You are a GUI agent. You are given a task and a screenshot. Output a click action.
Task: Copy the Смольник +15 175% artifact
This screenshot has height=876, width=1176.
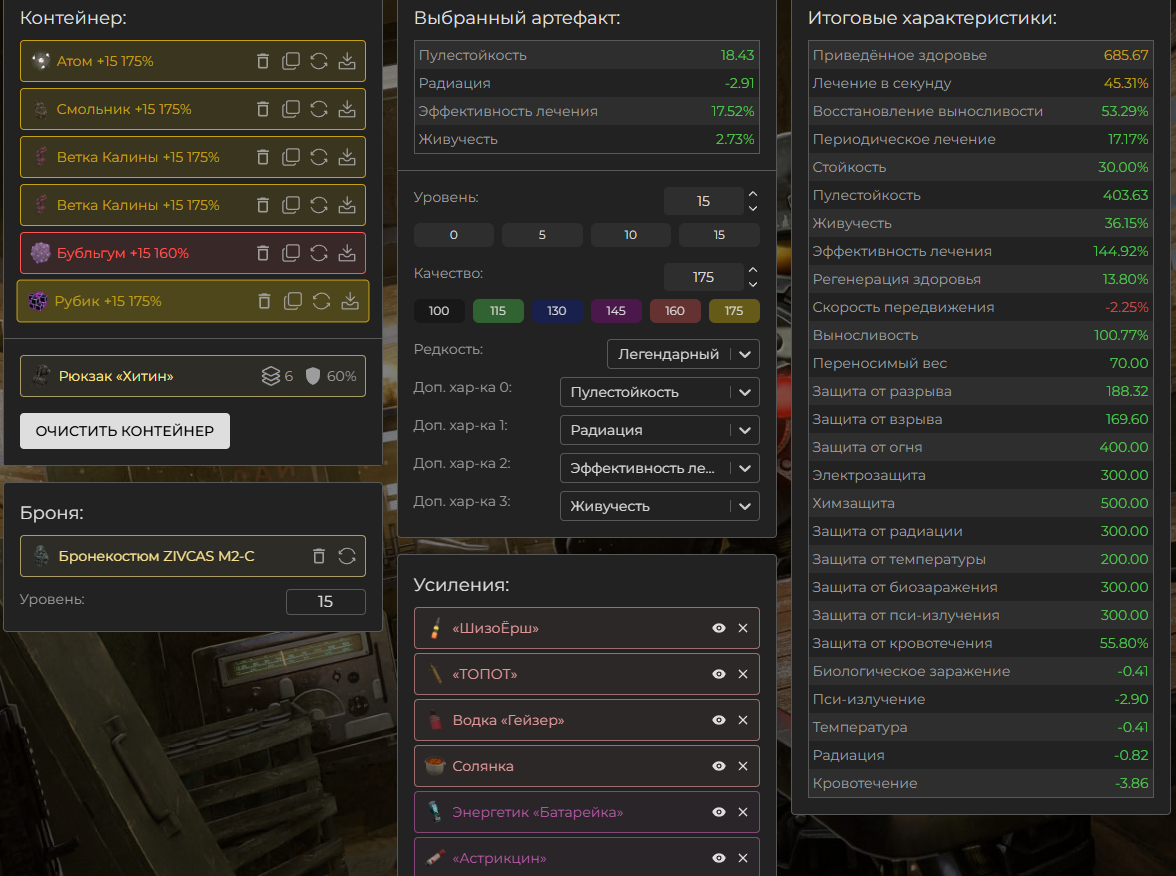coord(291,110)
